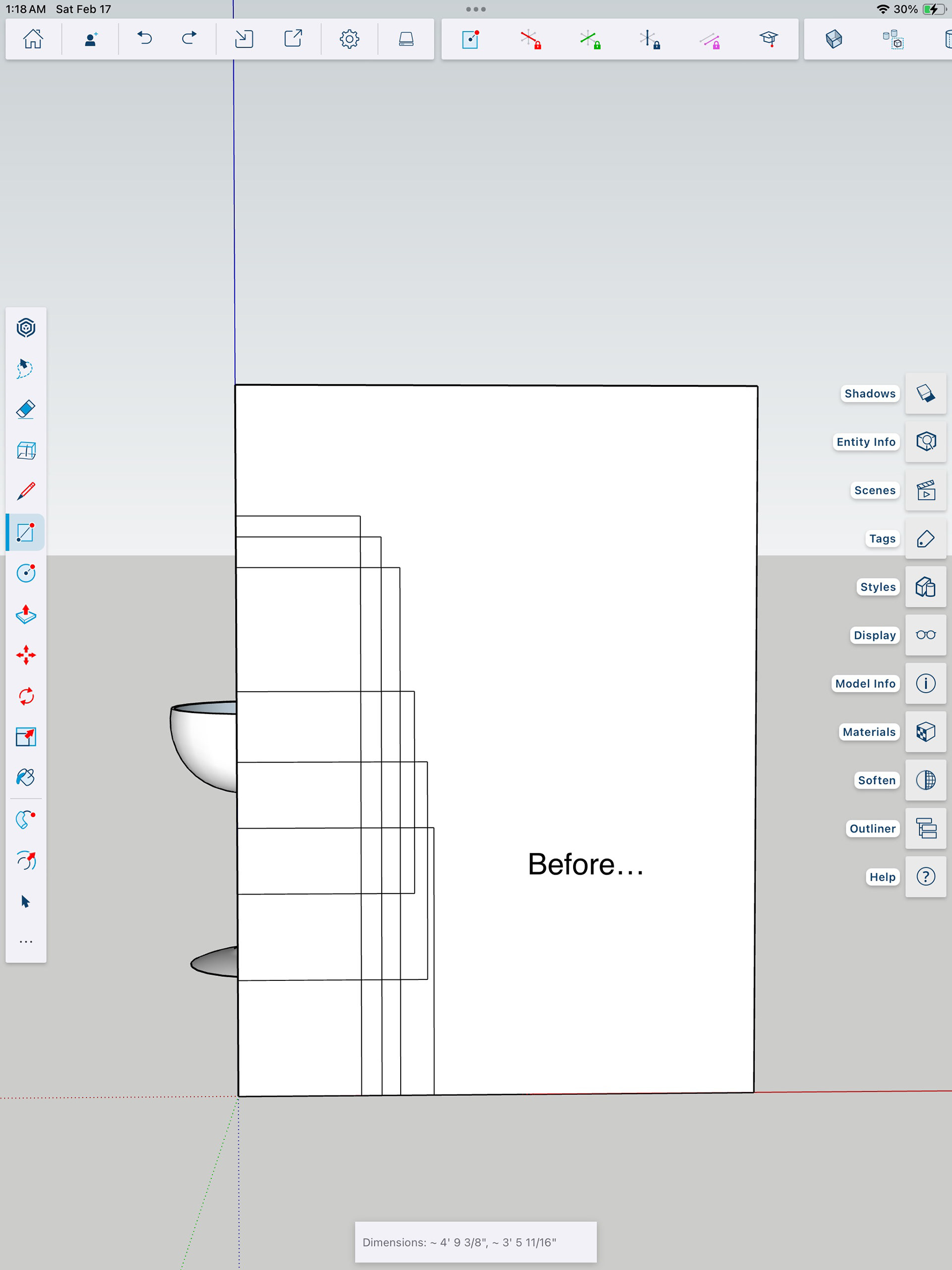Open the Outliner panel icon
Image resolution: width=952 pixels, height=1270 pixels.
coord(926,829)
